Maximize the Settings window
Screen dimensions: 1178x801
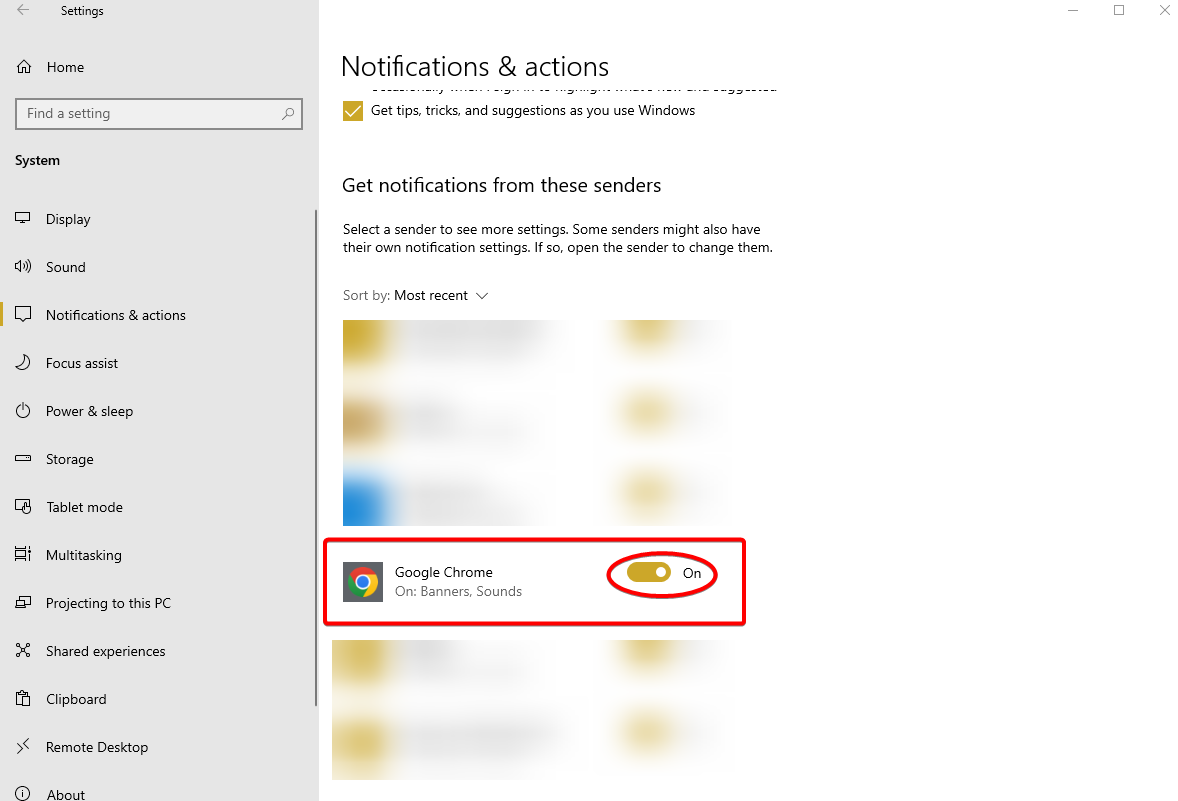point(1119,11)
